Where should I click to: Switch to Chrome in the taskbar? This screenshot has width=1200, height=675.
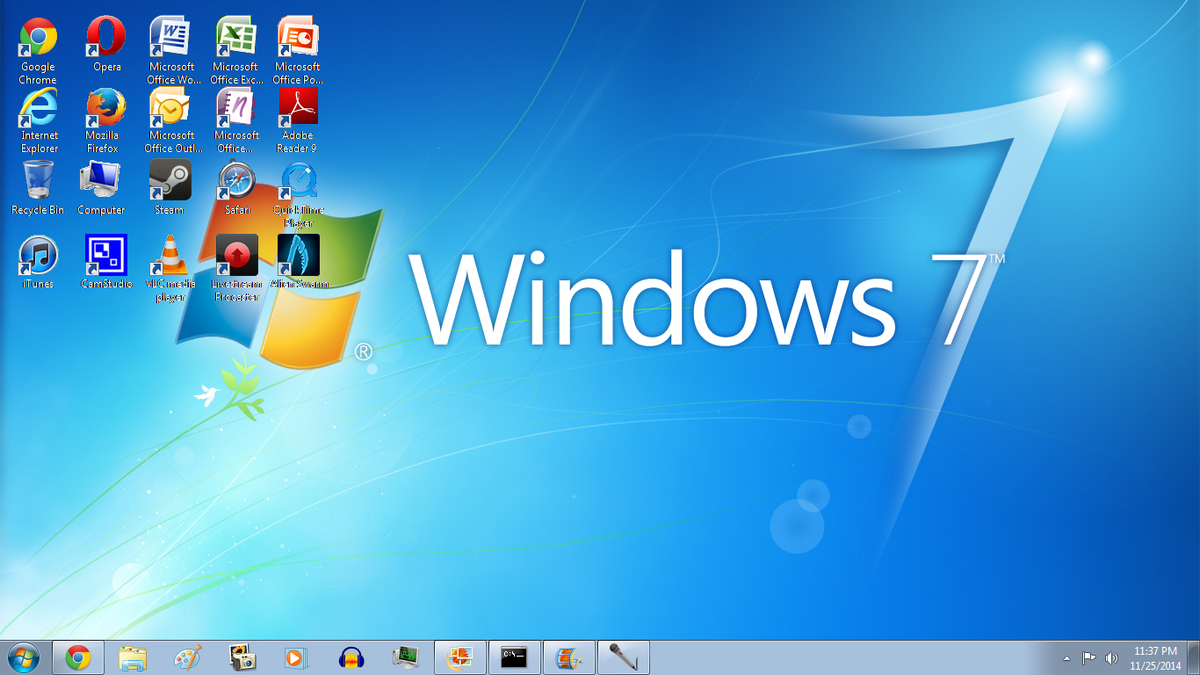click(78, 657)
